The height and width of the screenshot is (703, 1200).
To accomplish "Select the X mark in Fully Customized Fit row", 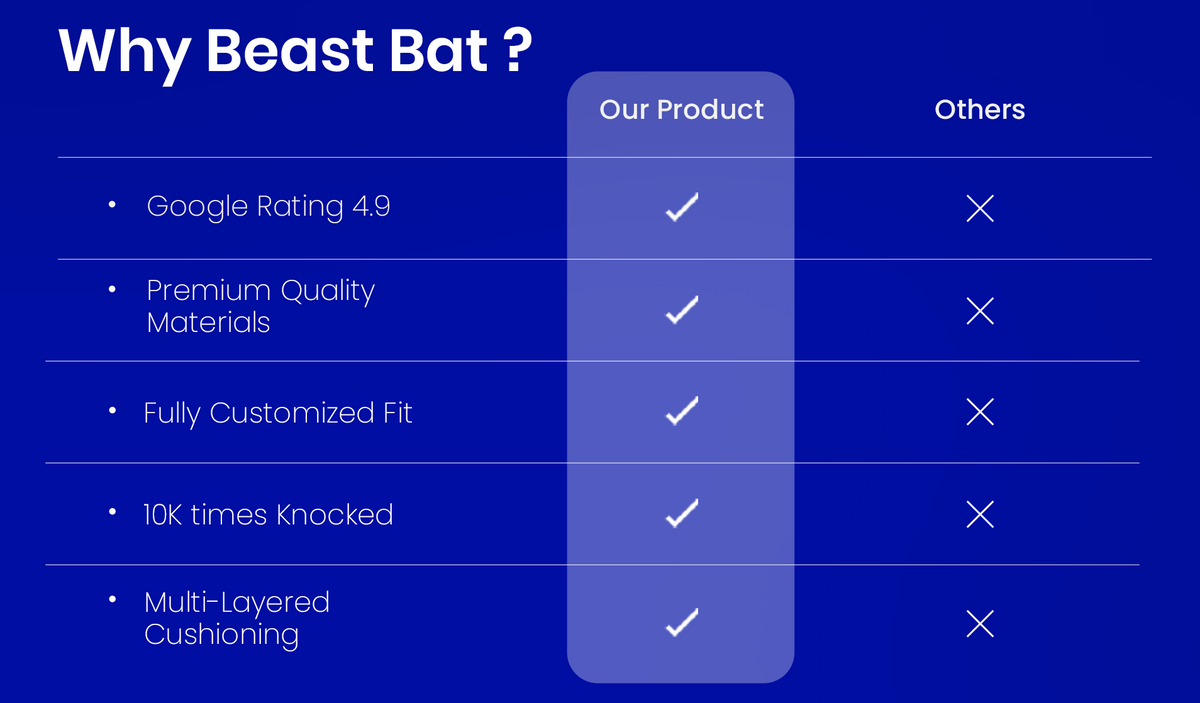I will 980,412.
